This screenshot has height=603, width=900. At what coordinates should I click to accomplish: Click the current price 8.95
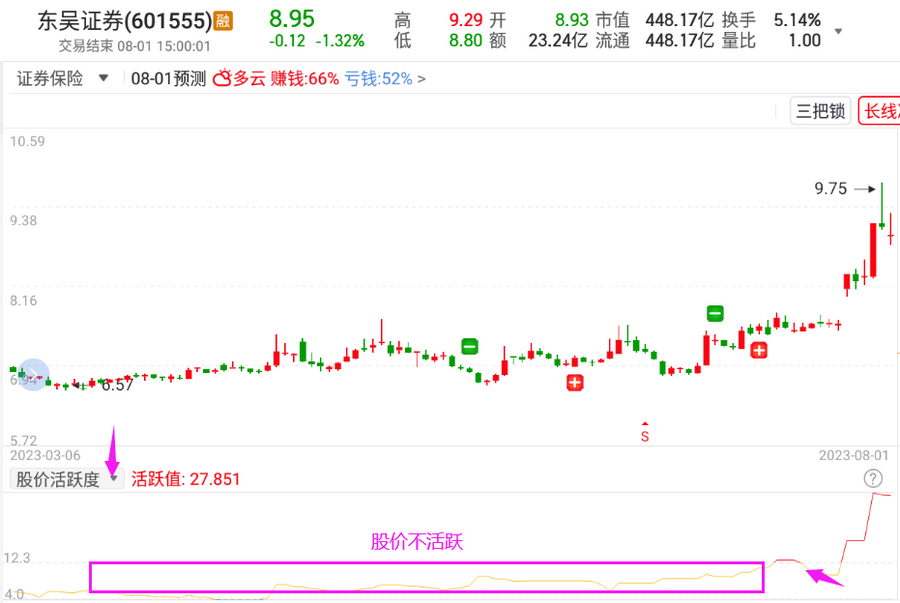coord(292,19)
